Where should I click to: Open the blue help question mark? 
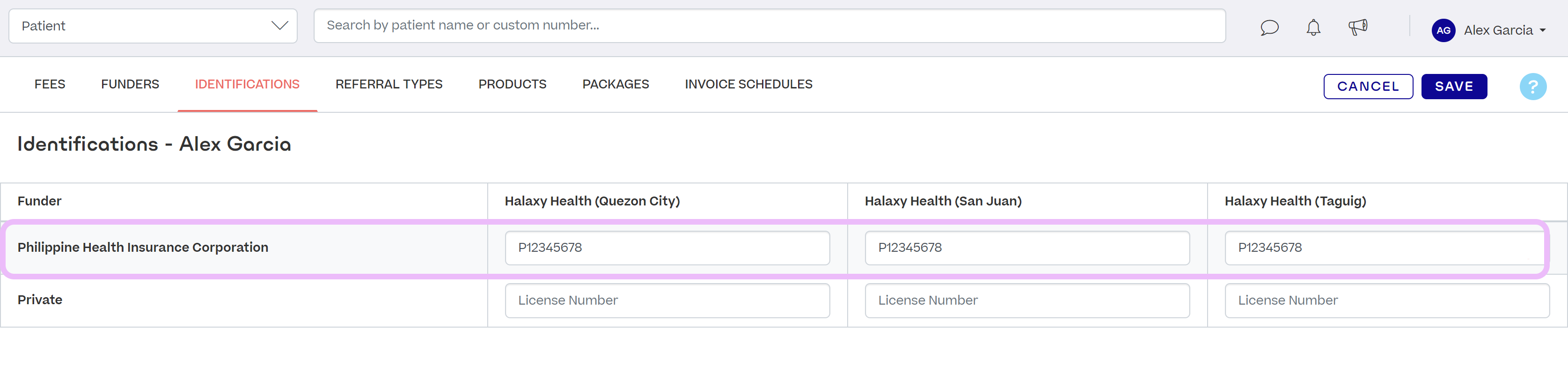[x=1533, y=87]
